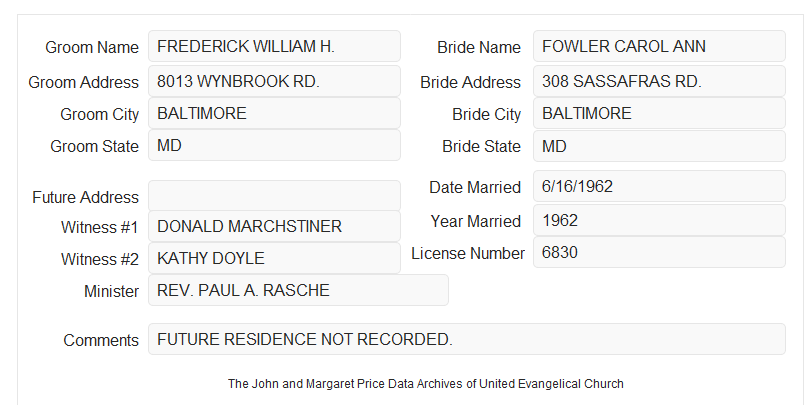Select the Bride Name field
This screenshot has height=405, width=805.
pyautogui.click(x=659, y=46)
